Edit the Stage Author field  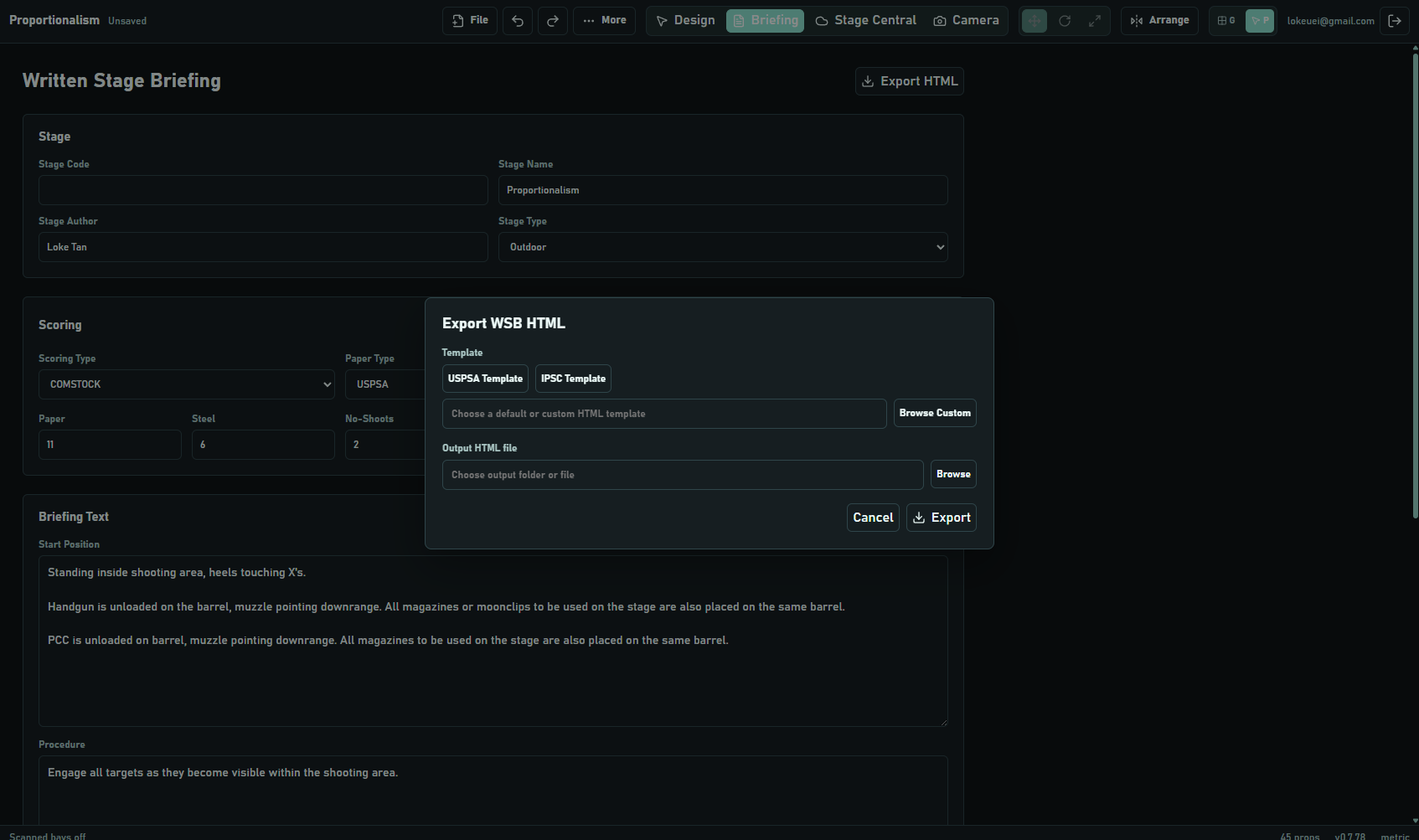pyautogui.click(x=263, y=247)
